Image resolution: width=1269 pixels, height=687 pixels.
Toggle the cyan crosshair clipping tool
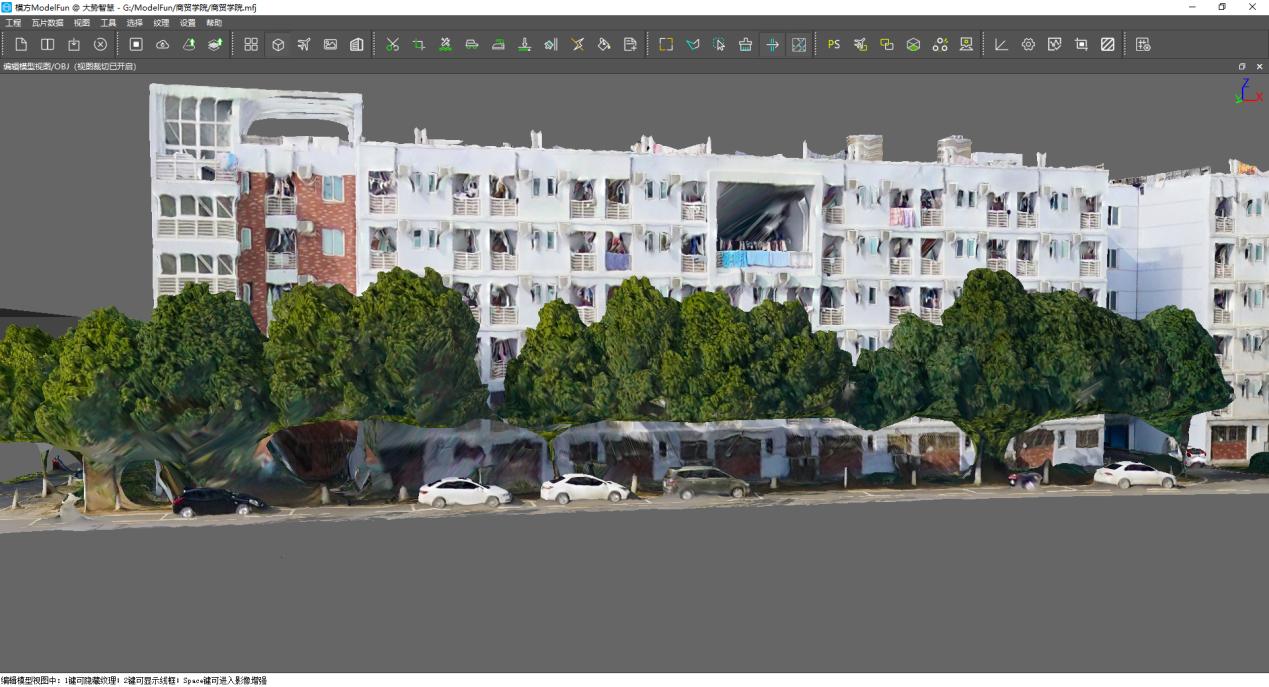click(x=772, y=44)
